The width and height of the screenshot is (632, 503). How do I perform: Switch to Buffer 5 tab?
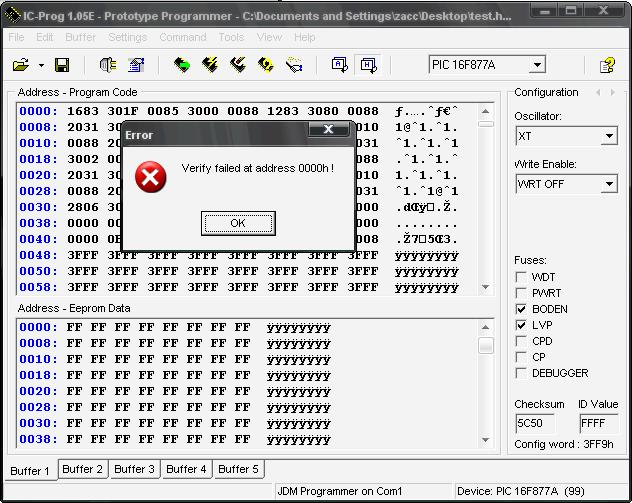click(238, 469)
